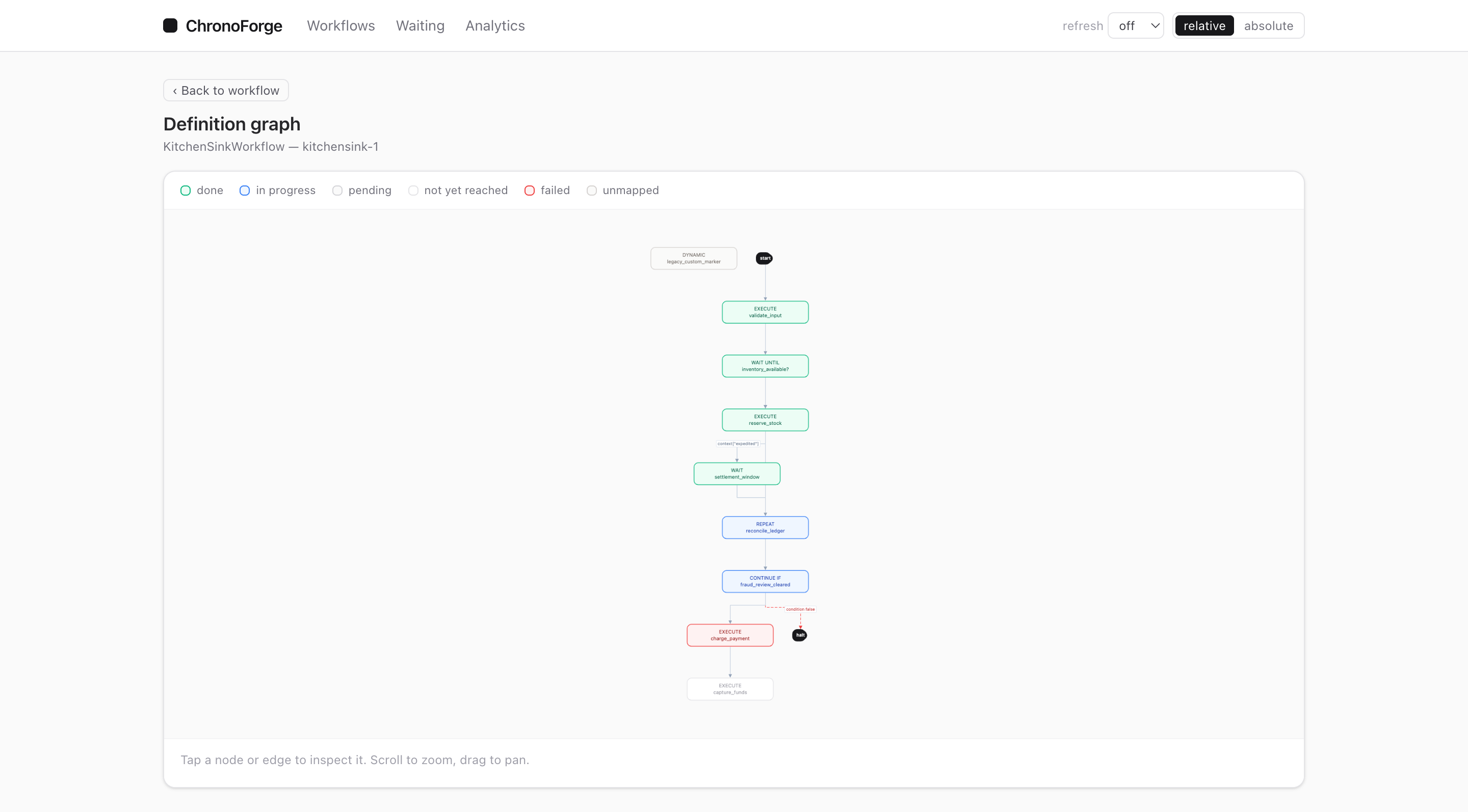Inspect the context expedited edge label
The width and height of the screenshot is (1468, 812).
738,444
